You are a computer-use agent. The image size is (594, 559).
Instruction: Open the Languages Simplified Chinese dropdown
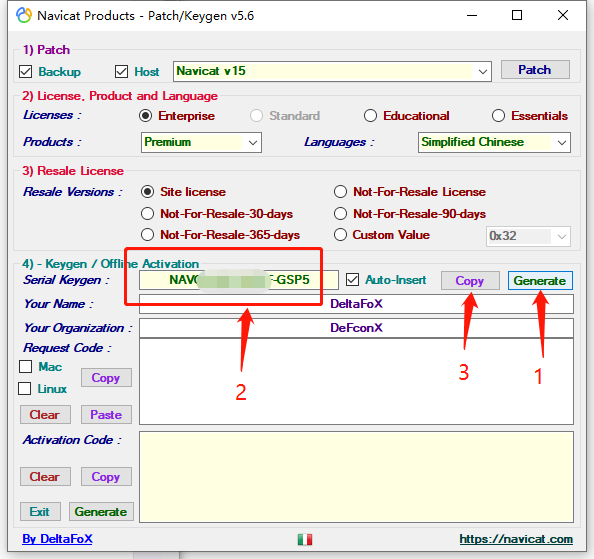point(494,142)
